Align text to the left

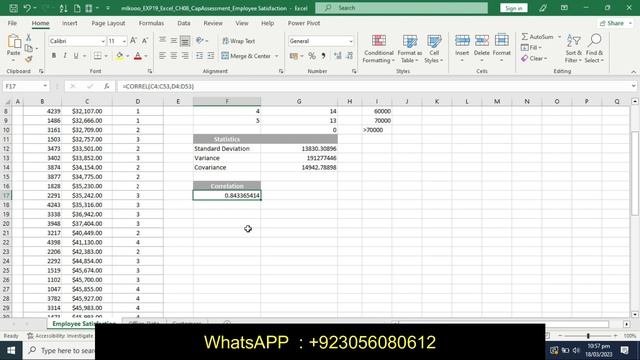click(x=162, y=56)
